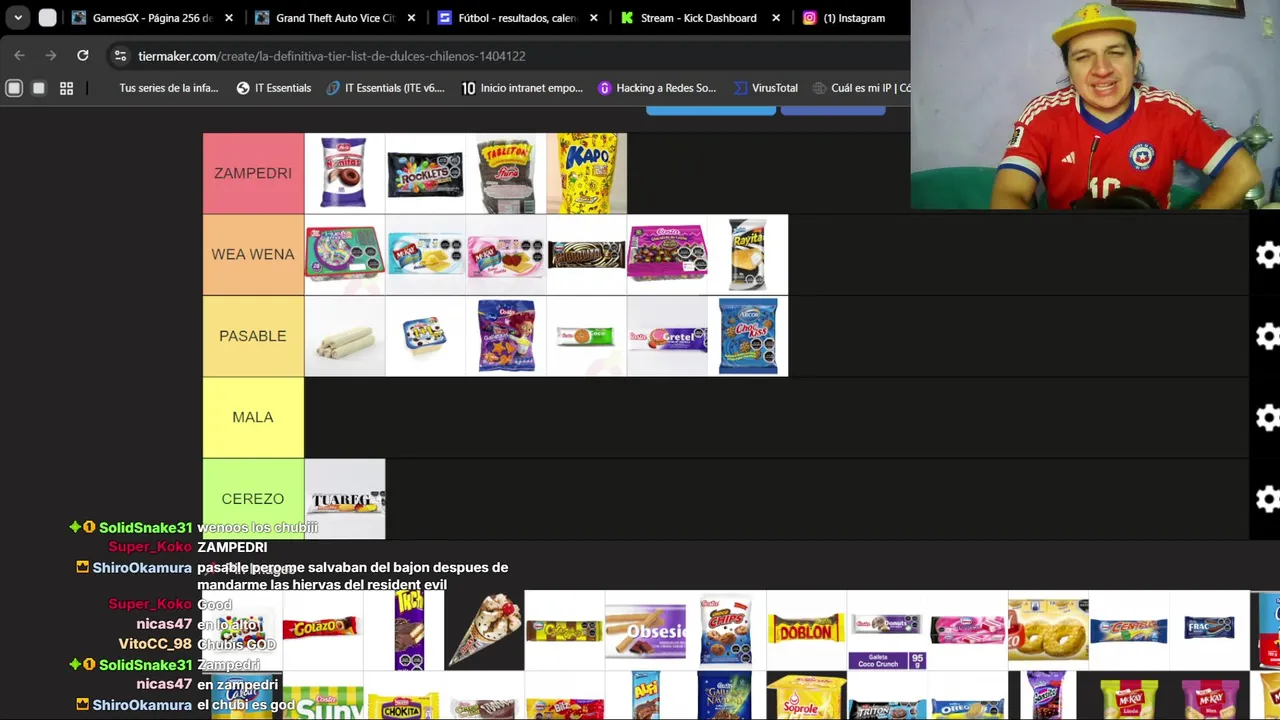Select the Doblón candy in the pool
This screenshot has width=1280, height=720.
click(x=806, y=629)
